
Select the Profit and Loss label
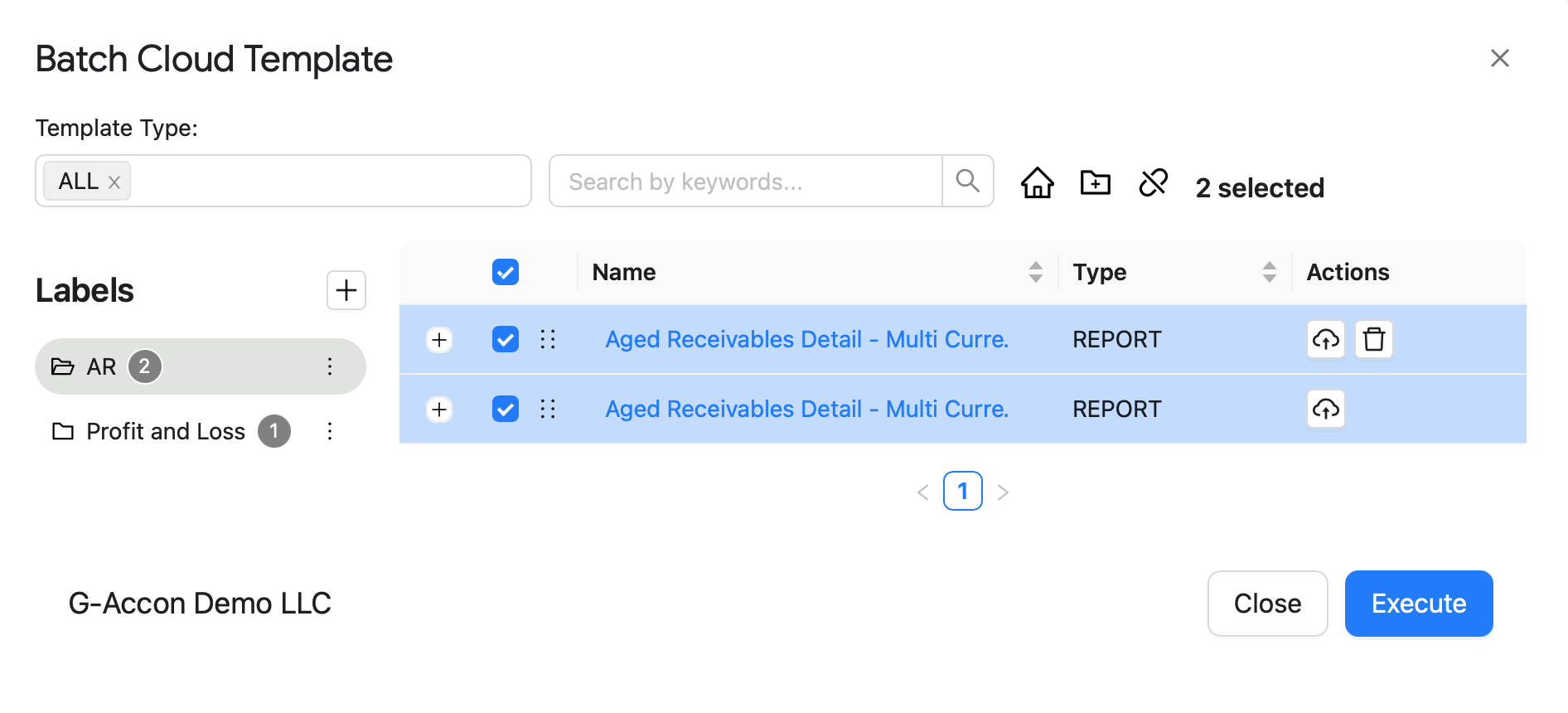pyautogui.click(x=166, y=431)
